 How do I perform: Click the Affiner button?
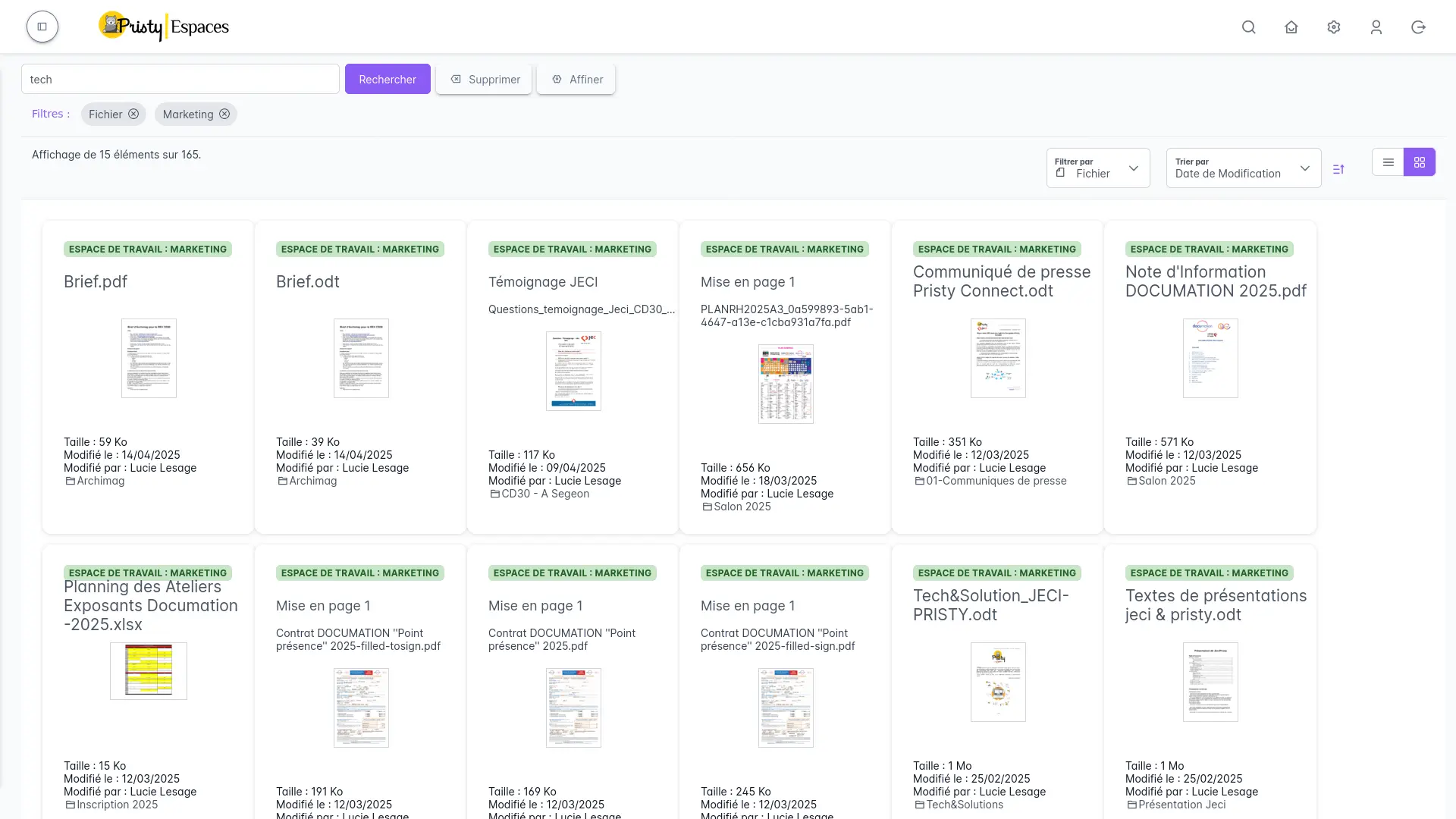click(x=576, y=79)
